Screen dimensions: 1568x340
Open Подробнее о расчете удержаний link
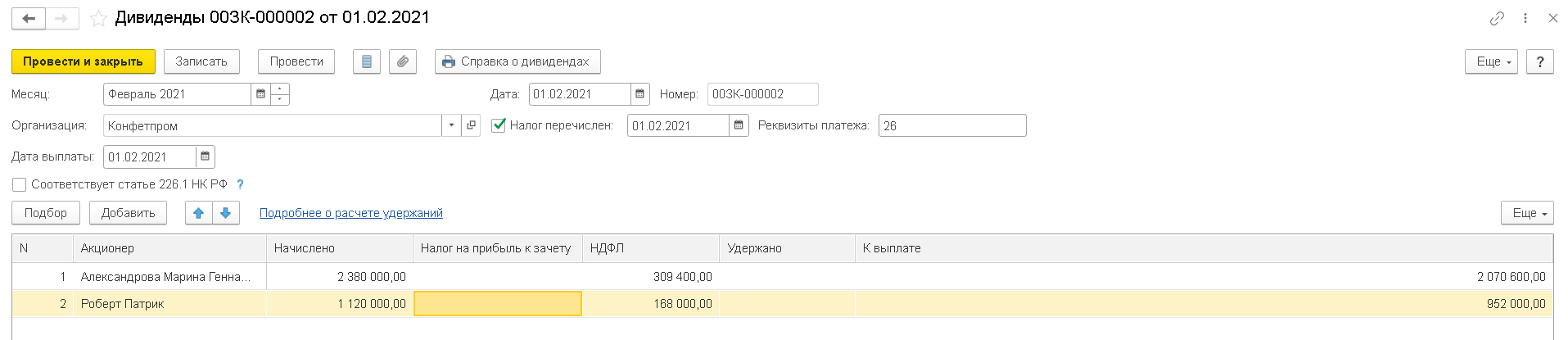click(350, 213)
